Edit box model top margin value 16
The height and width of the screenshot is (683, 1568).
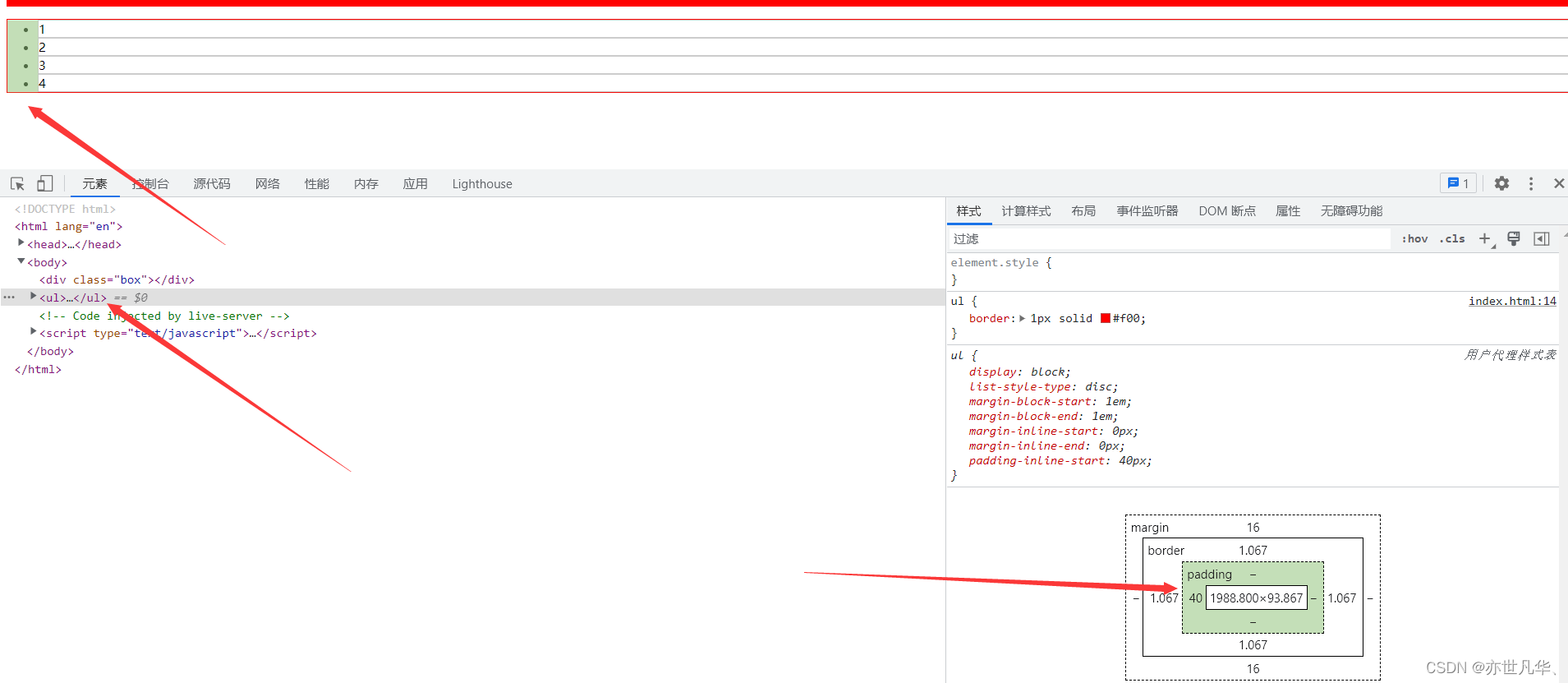[1253, 528]
